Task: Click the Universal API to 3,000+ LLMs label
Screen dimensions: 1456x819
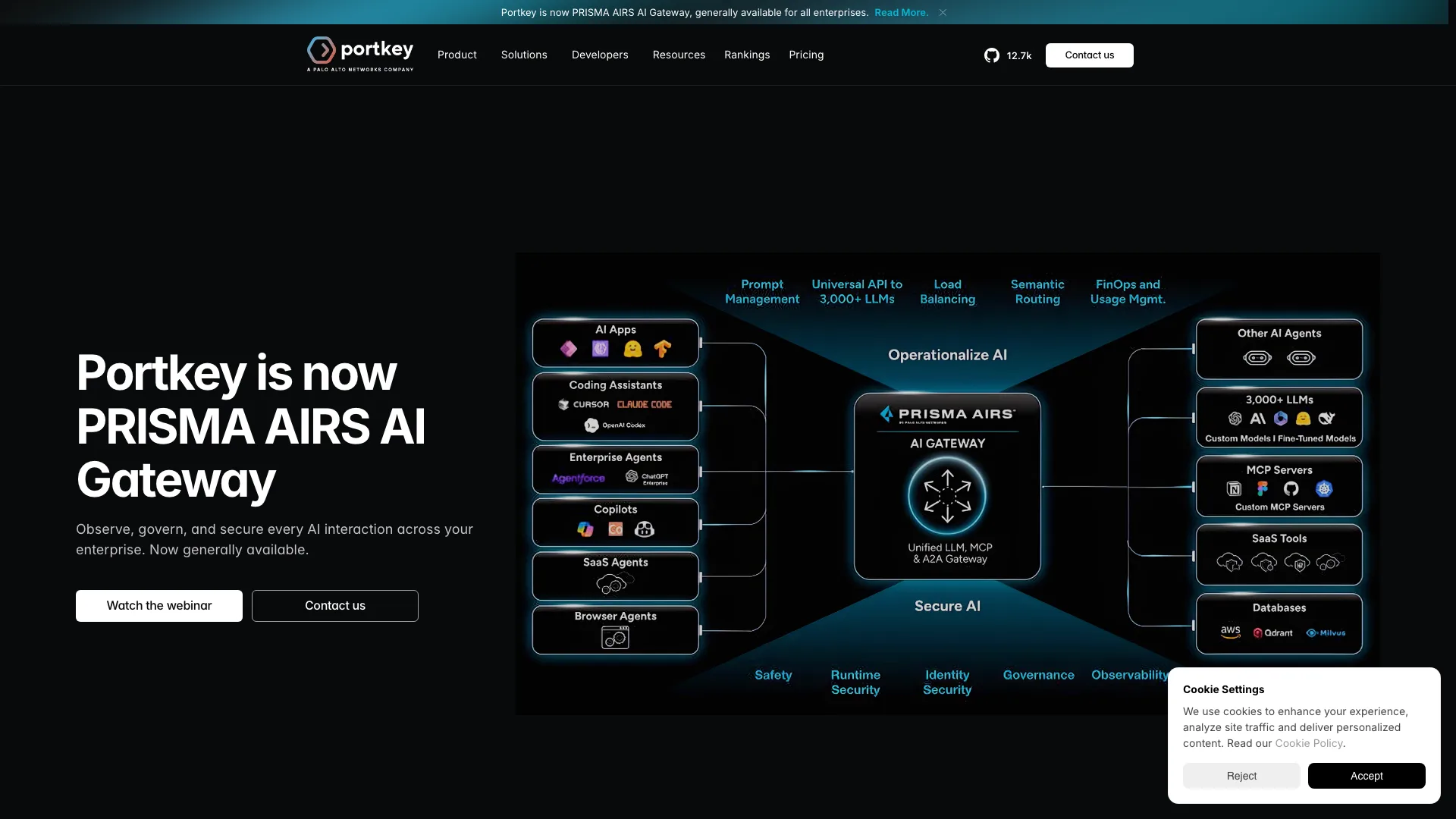Action: [x=857, y=292]
